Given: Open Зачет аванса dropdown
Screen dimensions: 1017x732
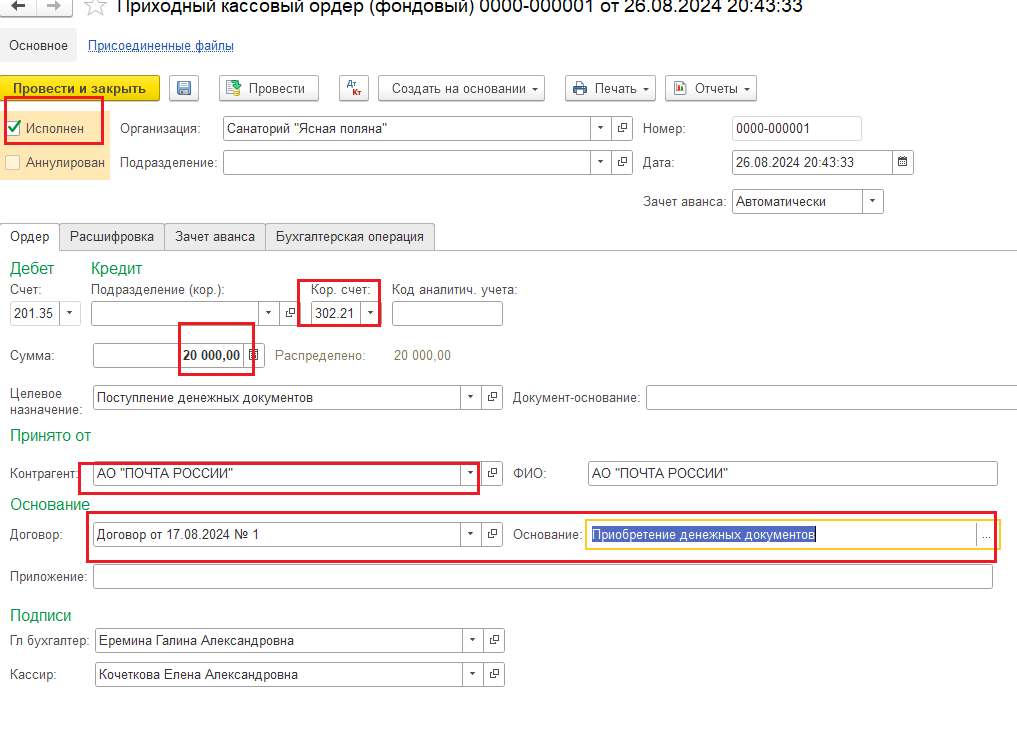Looking at the screenshot, I should 872,202.
